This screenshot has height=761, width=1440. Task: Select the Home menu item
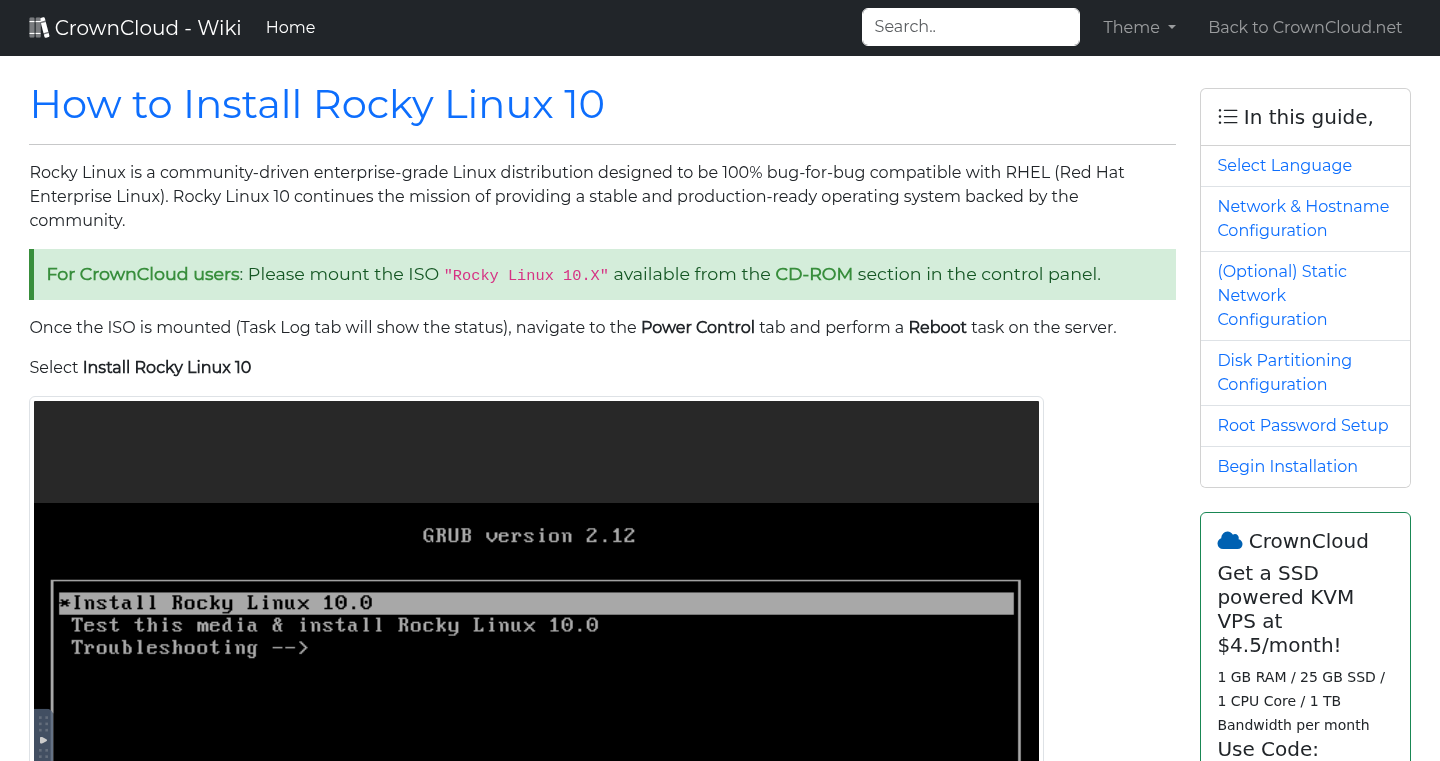click(290, 27)
